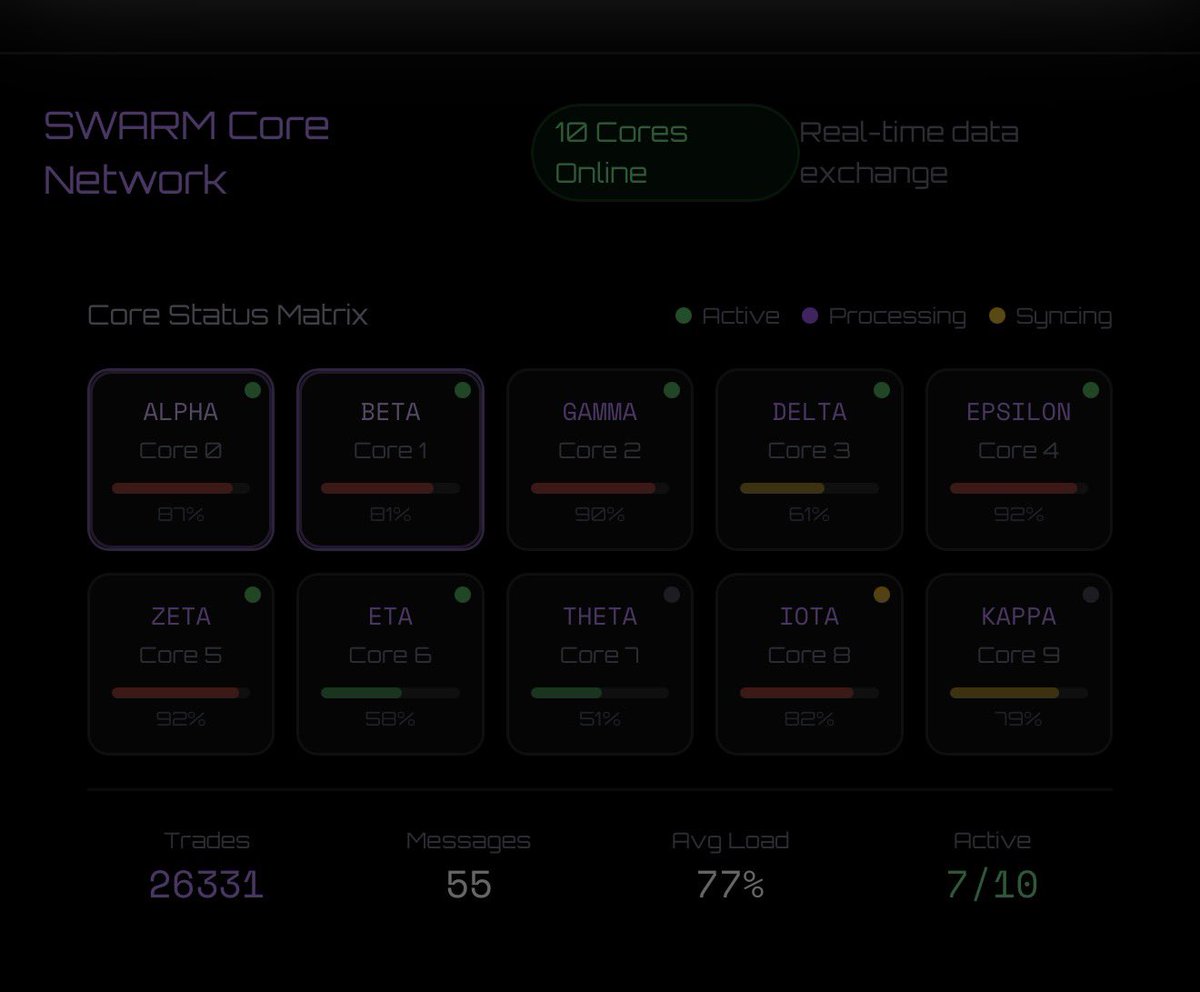Click the IOTA load bar

coord(810,692)
